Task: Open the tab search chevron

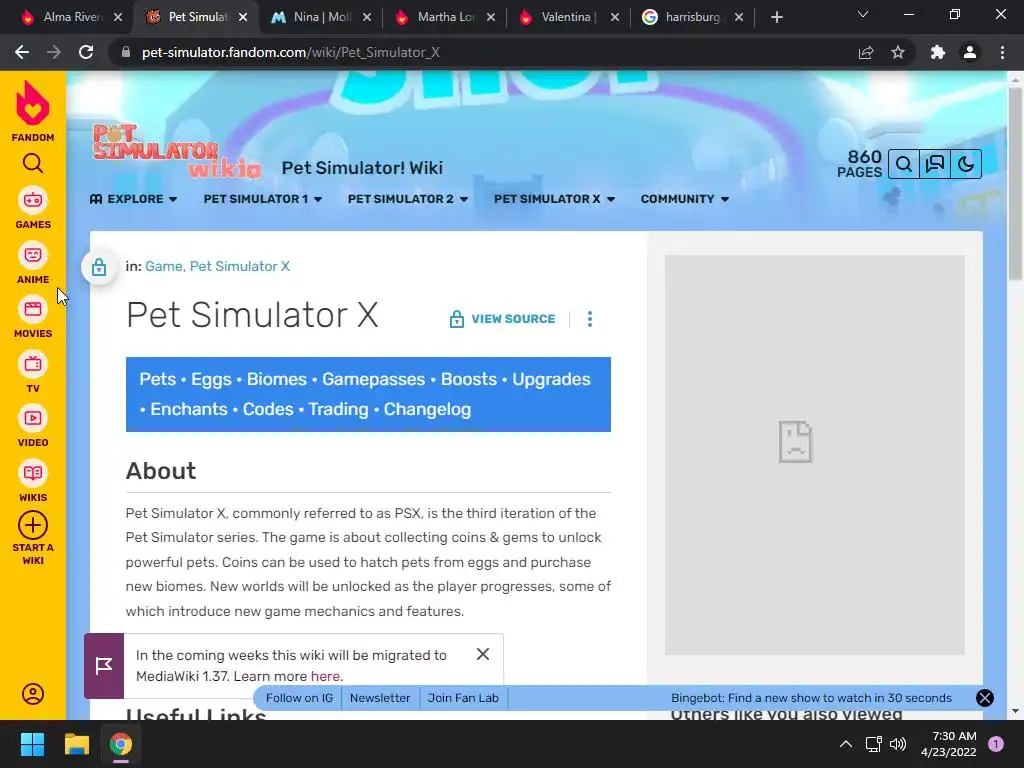Action: pyautogui.click(x=863, y=14)
